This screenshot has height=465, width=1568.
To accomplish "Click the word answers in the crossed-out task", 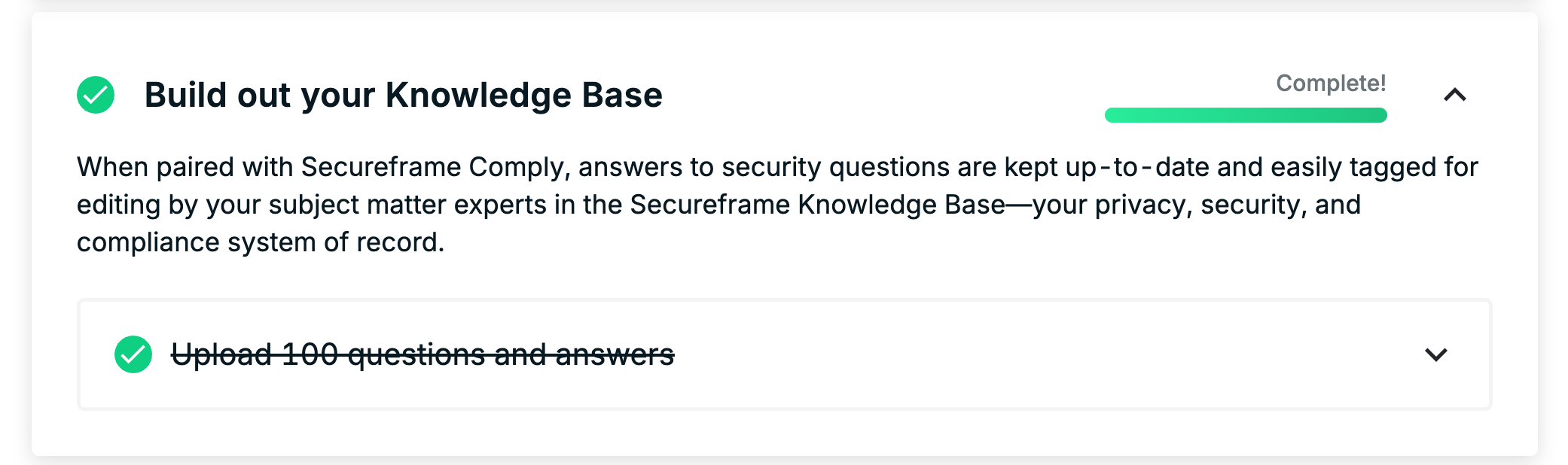I will tap(615, 354).
